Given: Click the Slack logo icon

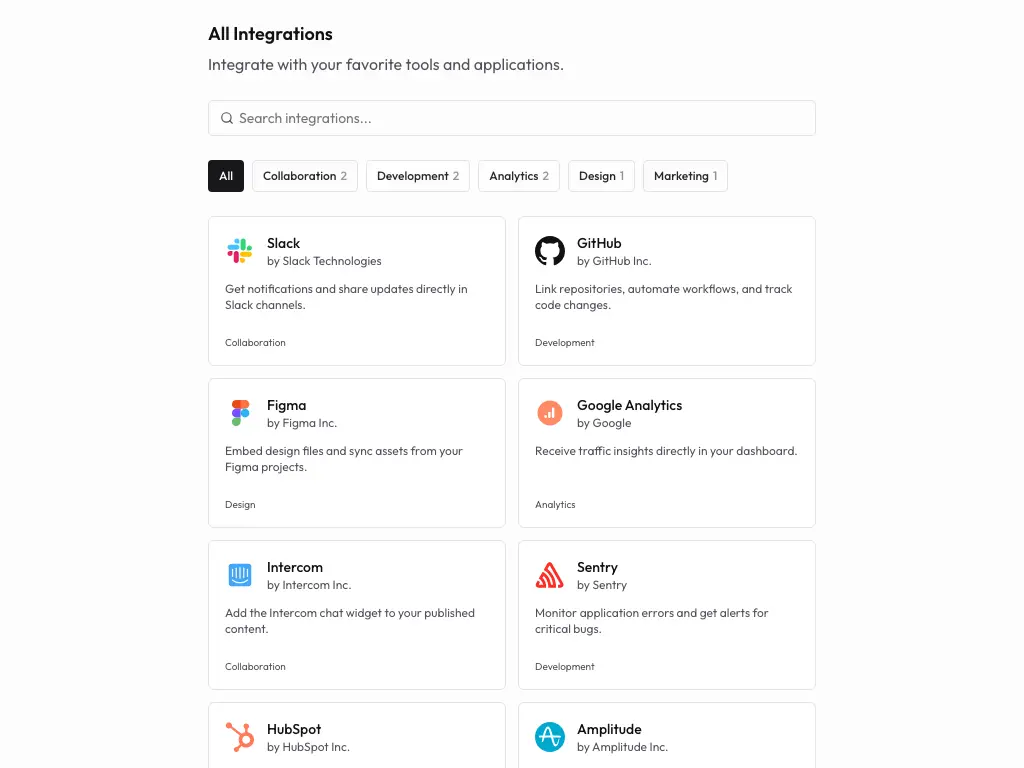Looking at the screenshot, I should tap(239, 251).
